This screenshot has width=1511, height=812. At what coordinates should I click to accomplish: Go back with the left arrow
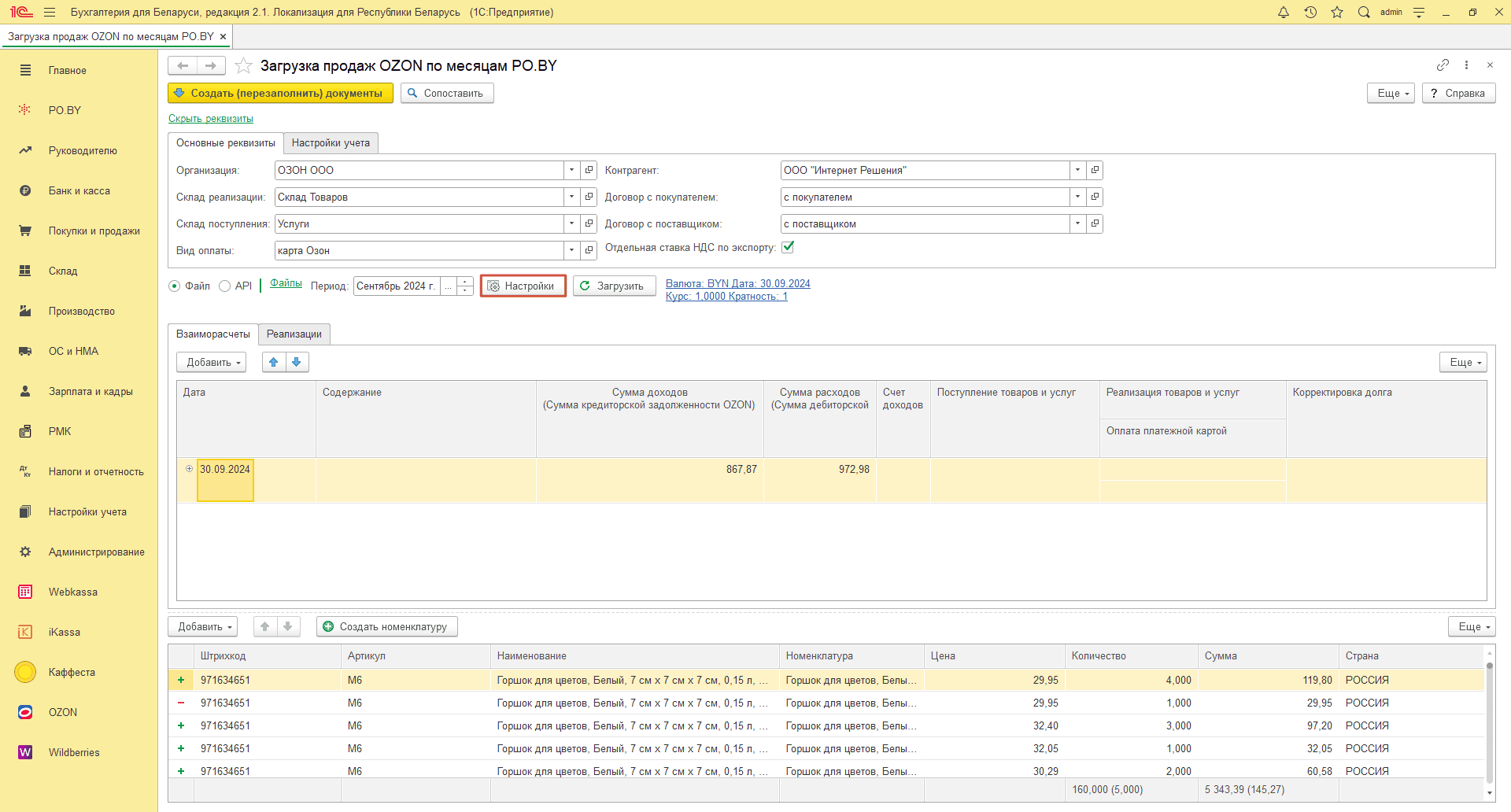click(183, 65)
